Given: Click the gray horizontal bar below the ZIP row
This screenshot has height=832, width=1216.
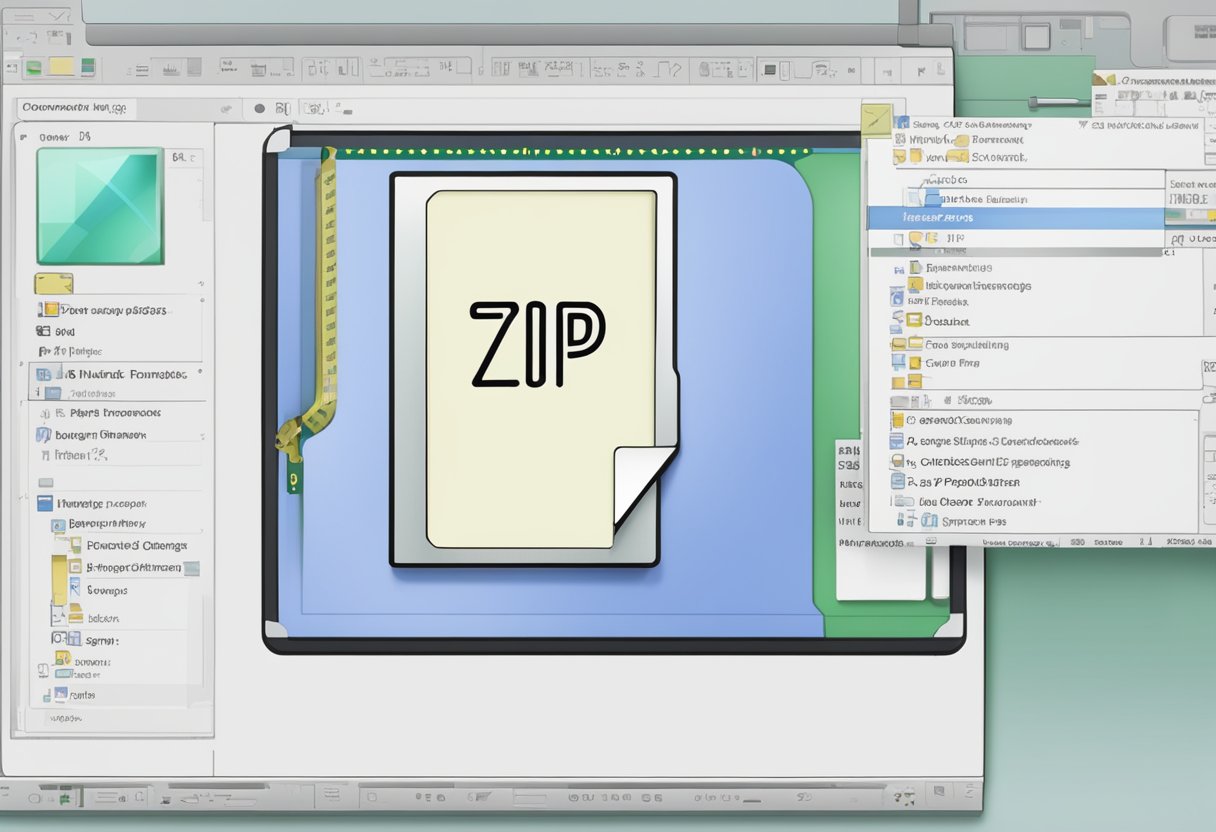Looking at the screenshot, I should tap(1015, 252).
